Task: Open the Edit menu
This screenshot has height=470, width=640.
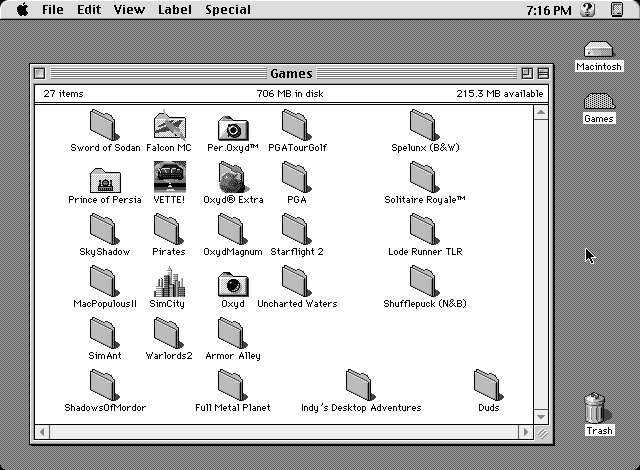Action: pyautogui.click(x=89, y=9)
